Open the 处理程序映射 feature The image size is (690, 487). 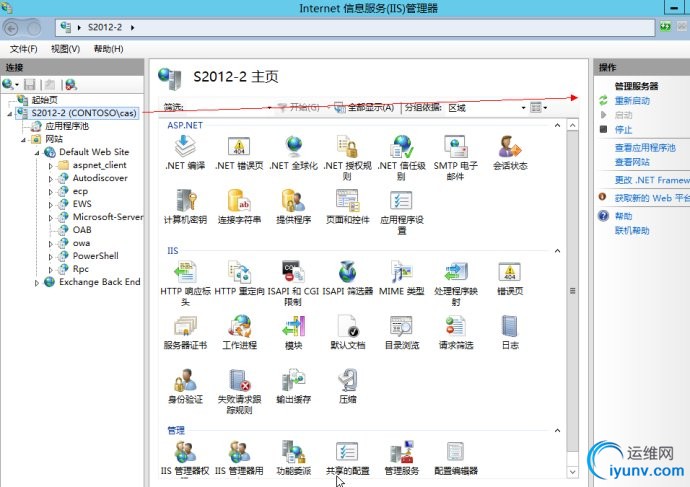455,283
